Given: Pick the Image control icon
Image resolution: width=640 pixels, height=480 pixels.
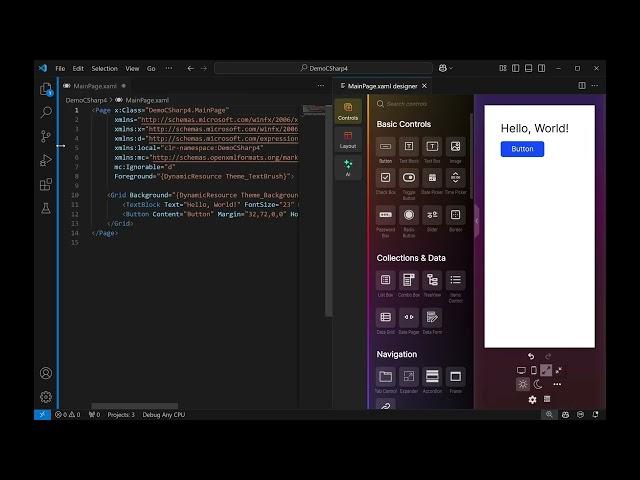Looking at the screenshot, I should [456, 147].
